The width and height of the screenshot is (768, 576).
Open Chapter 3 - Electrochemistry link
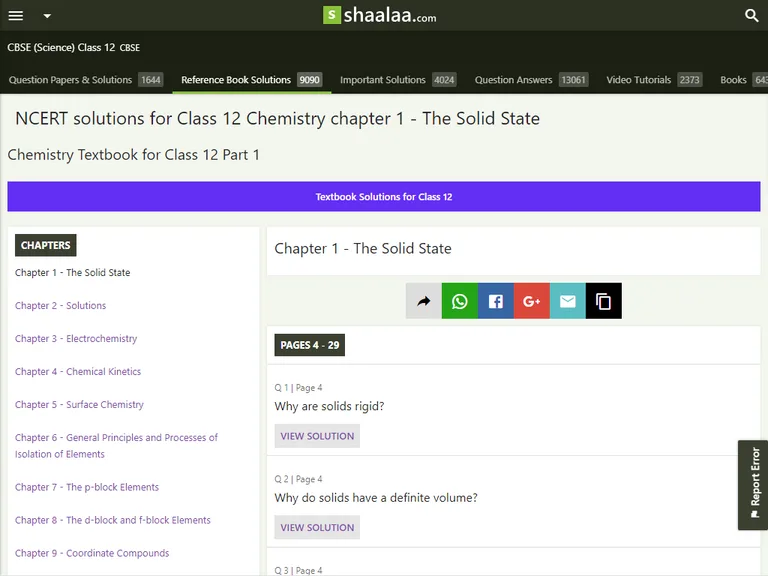pyautogui.click(x=76, y=338)
